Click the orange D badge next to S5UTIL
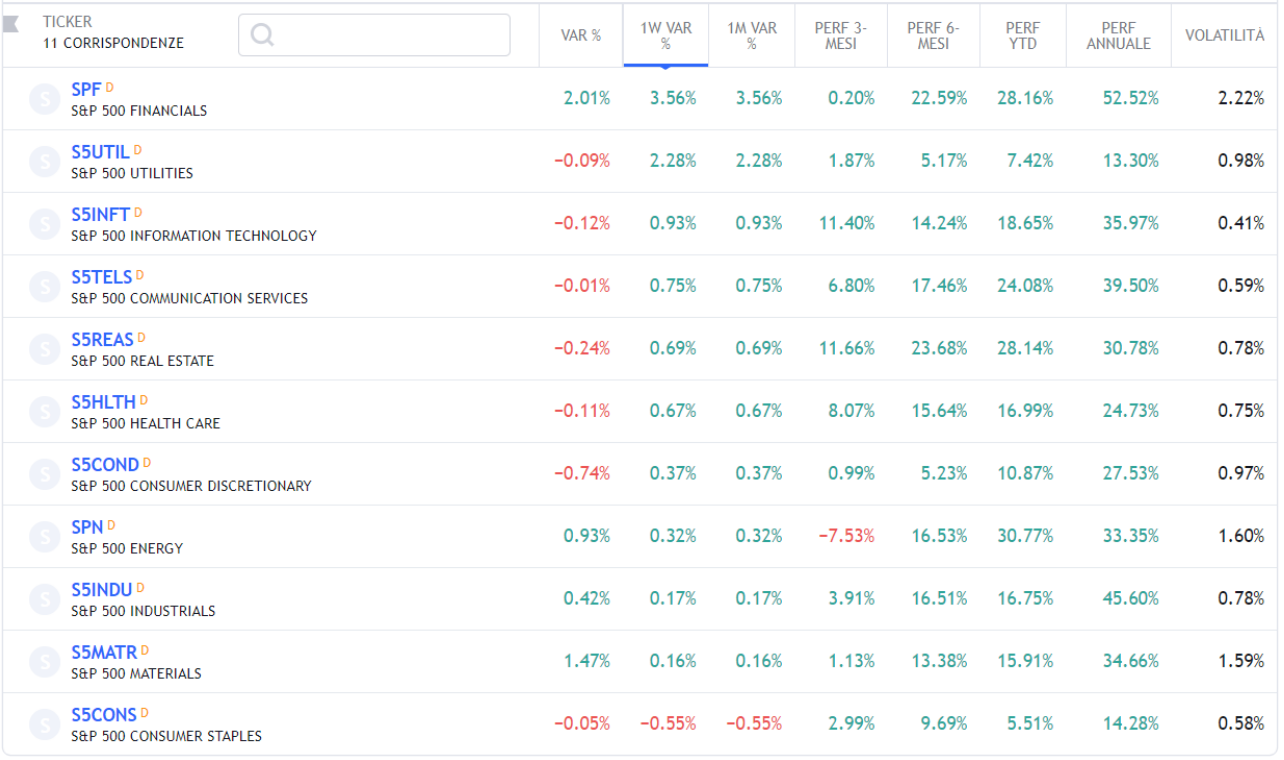Image resolution: width=1284 pixels, height=760 pixels. 138,150
